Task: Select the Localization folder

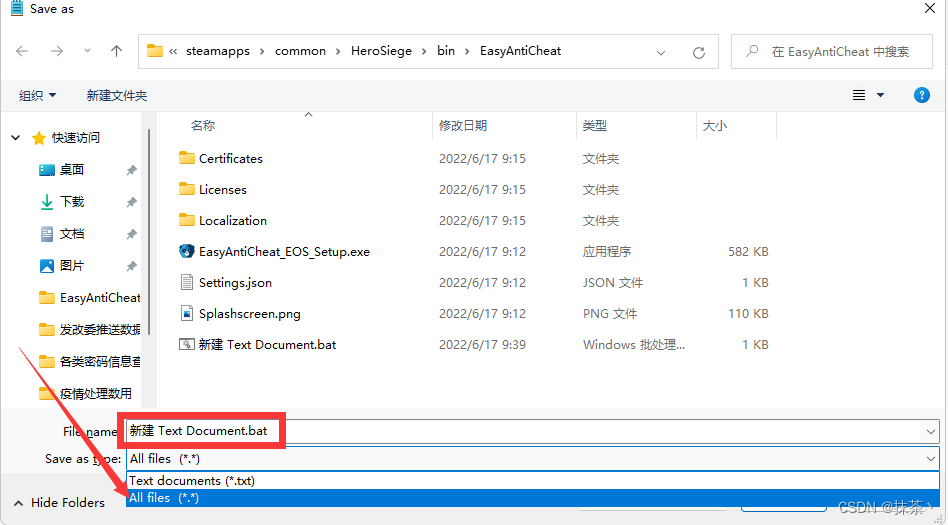Action: coord(223,220)
